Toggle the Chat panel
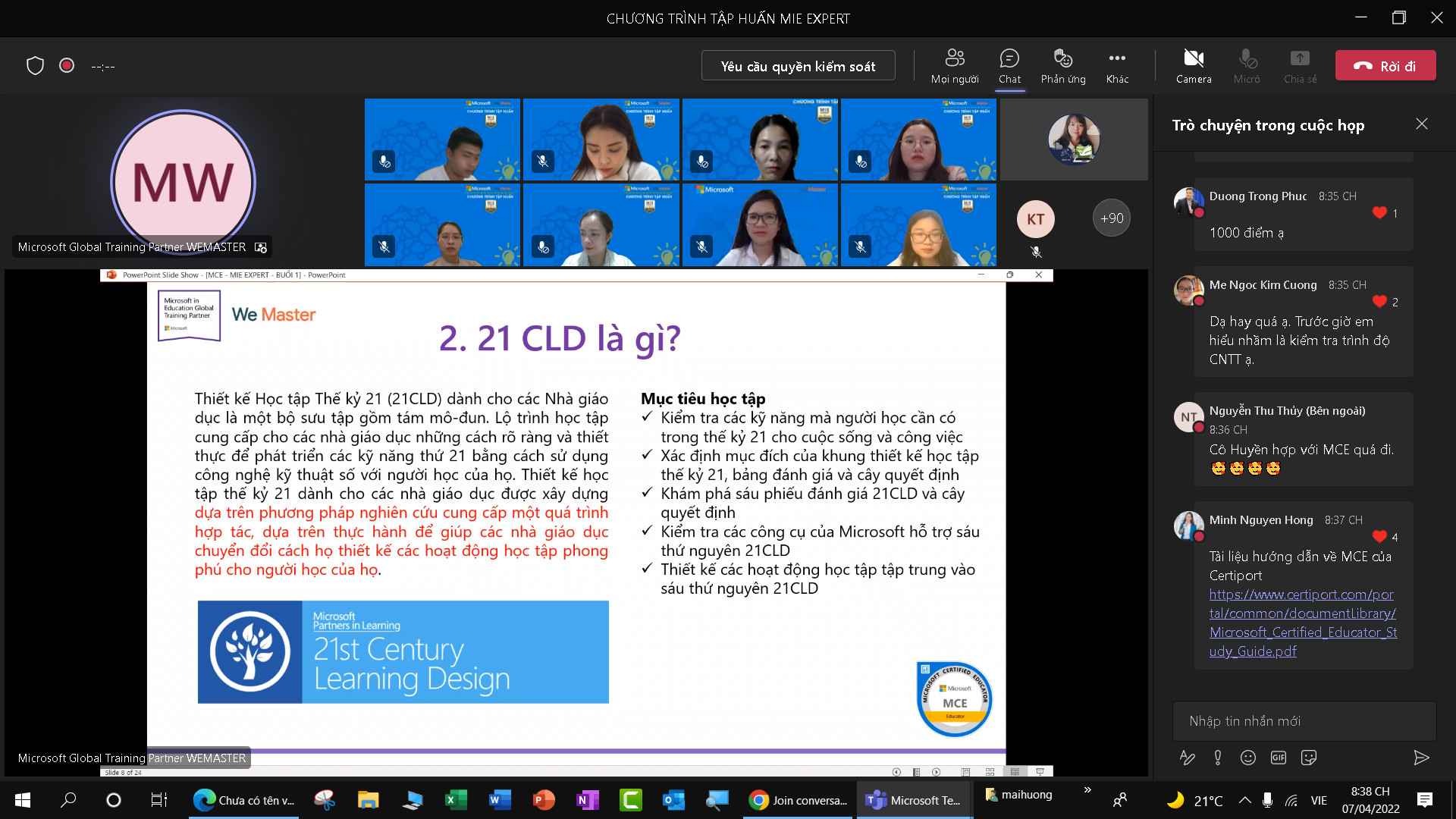This screenshot has height=819, width=1456. (x=1009, y=66)
